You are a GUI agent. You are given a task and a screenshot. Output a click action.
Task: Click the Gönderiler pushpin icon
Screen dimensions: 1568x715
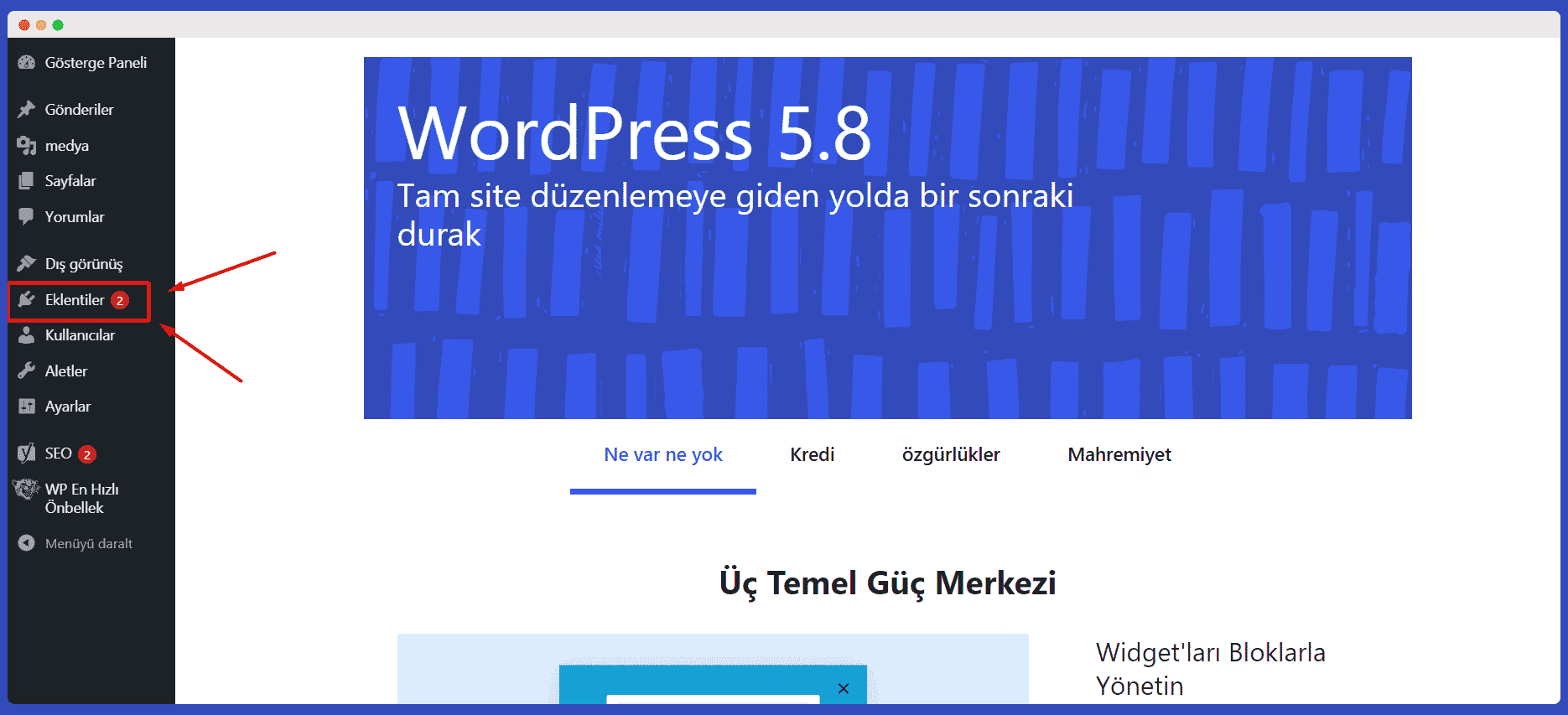(26, 110)
